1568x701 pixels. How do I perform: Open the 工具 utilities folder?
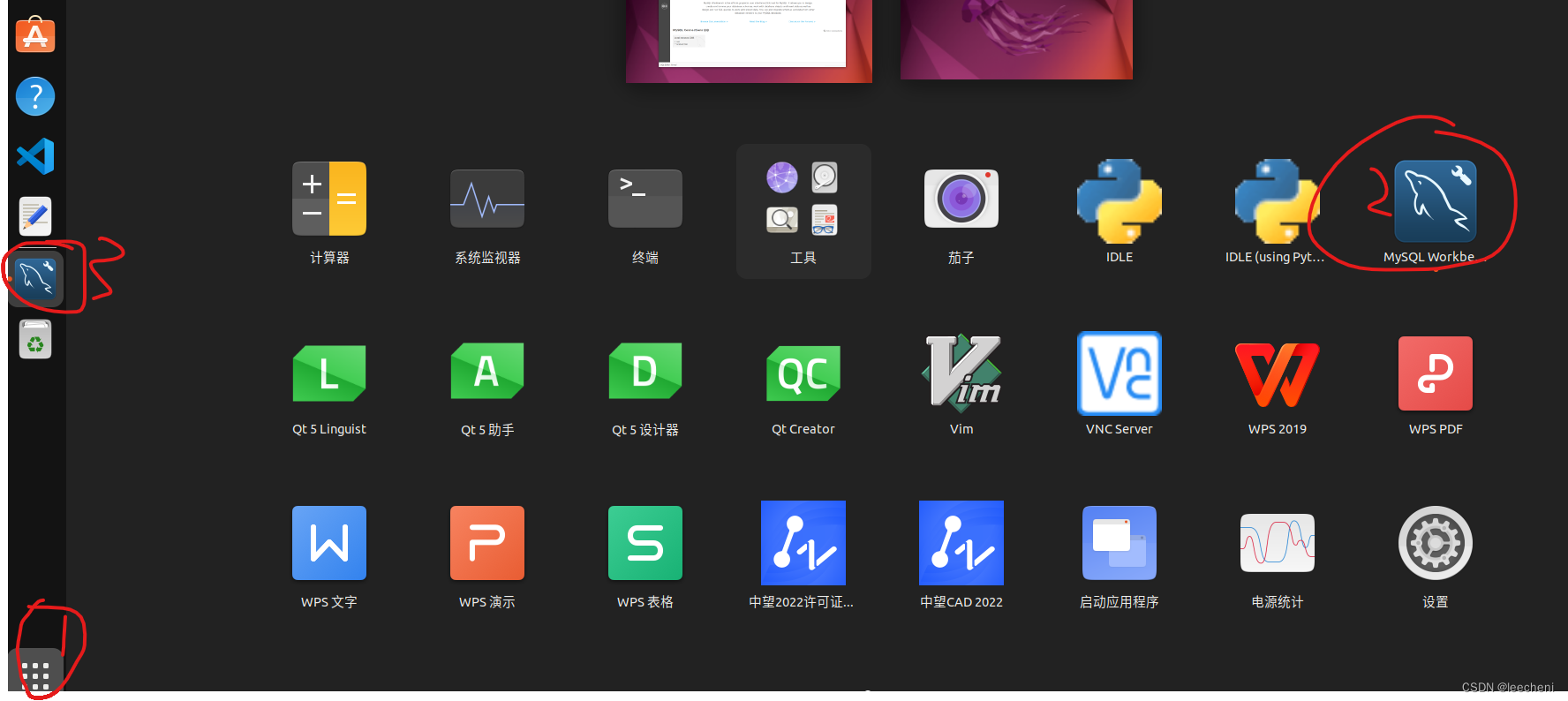pyautogui.click(x=803, y=211)
